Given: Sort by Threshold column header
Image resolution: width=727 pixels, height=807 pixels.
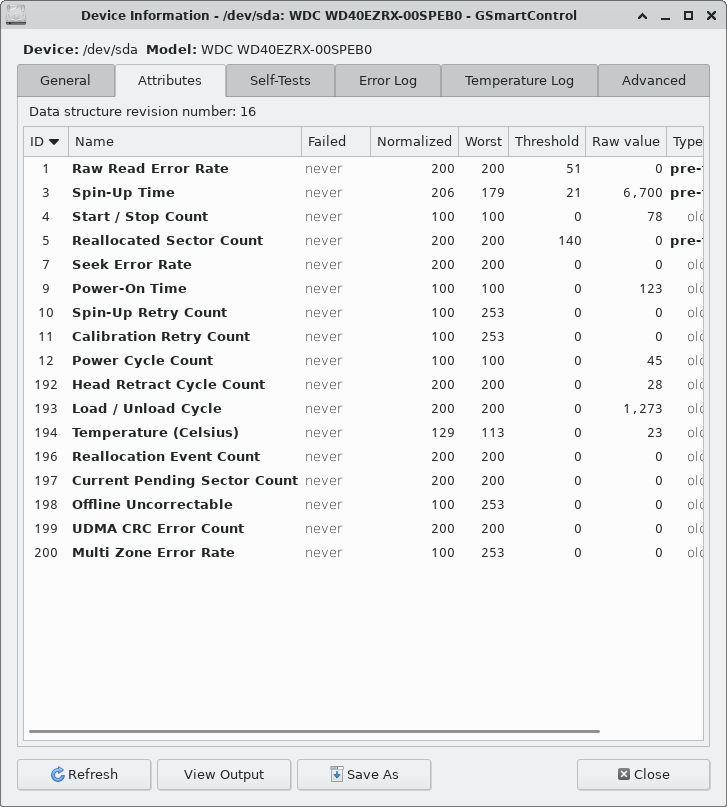Looking at the screenshot, I should pos(546,142).
